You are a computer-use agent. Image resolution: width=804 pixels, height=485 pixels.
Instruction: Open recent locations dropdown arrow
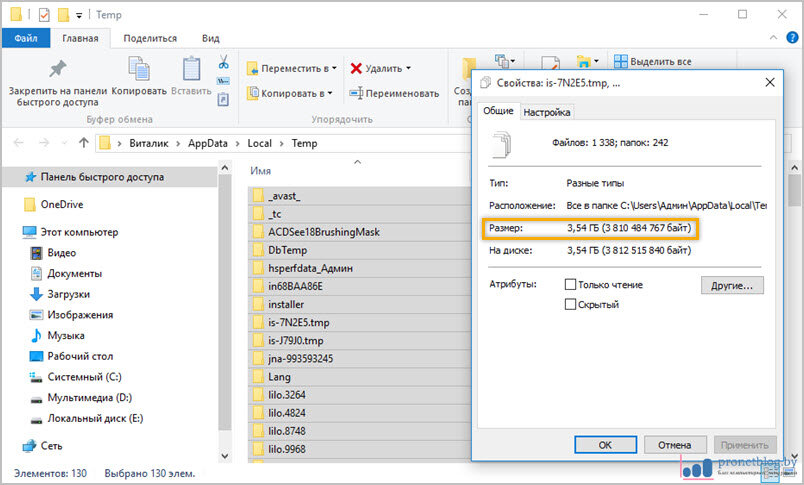pyautogui.click(x=64, y=144)
